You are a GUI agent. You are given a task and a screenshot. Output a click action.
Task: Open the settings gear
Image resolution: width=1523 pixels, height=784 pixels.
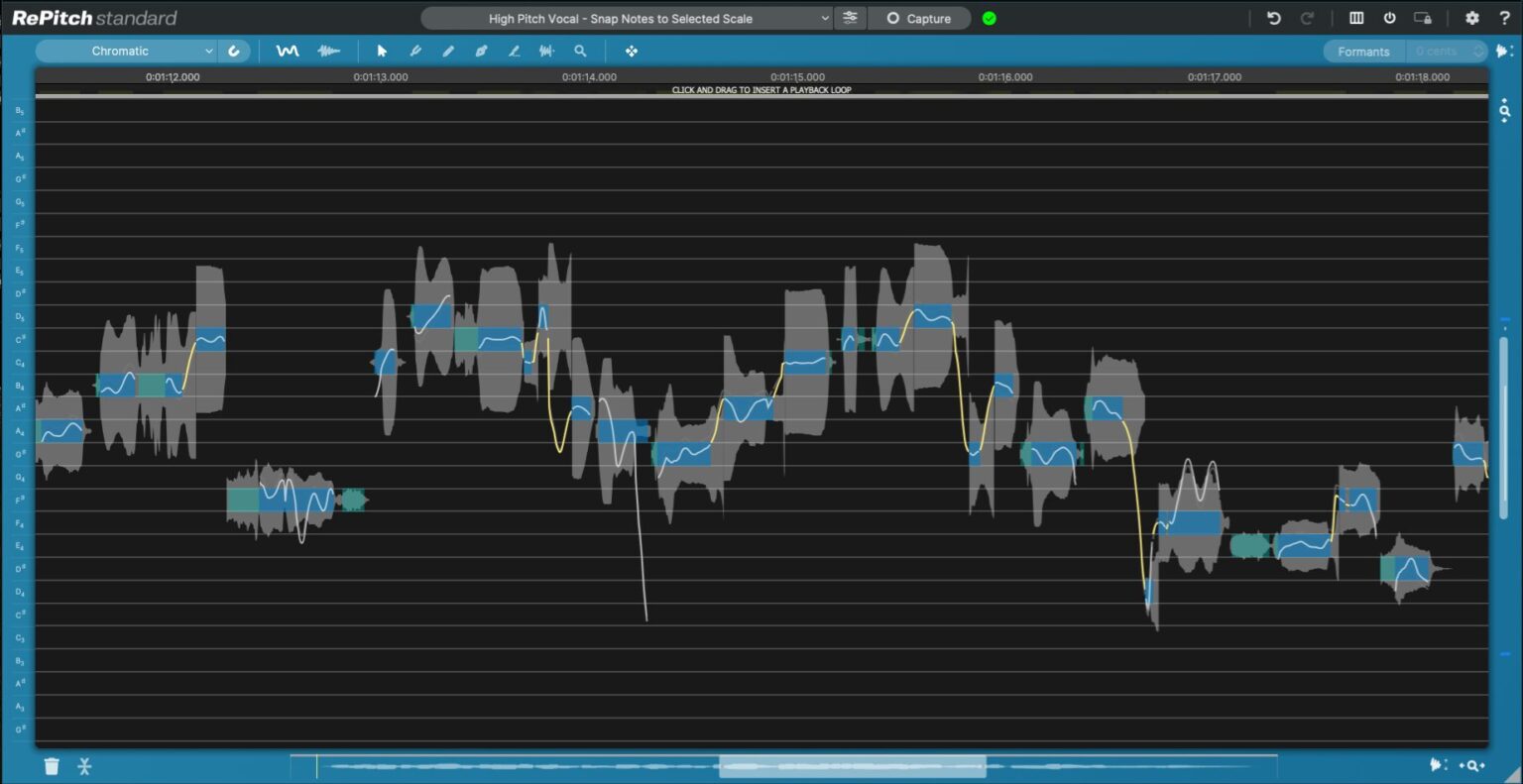point(1471,18)
